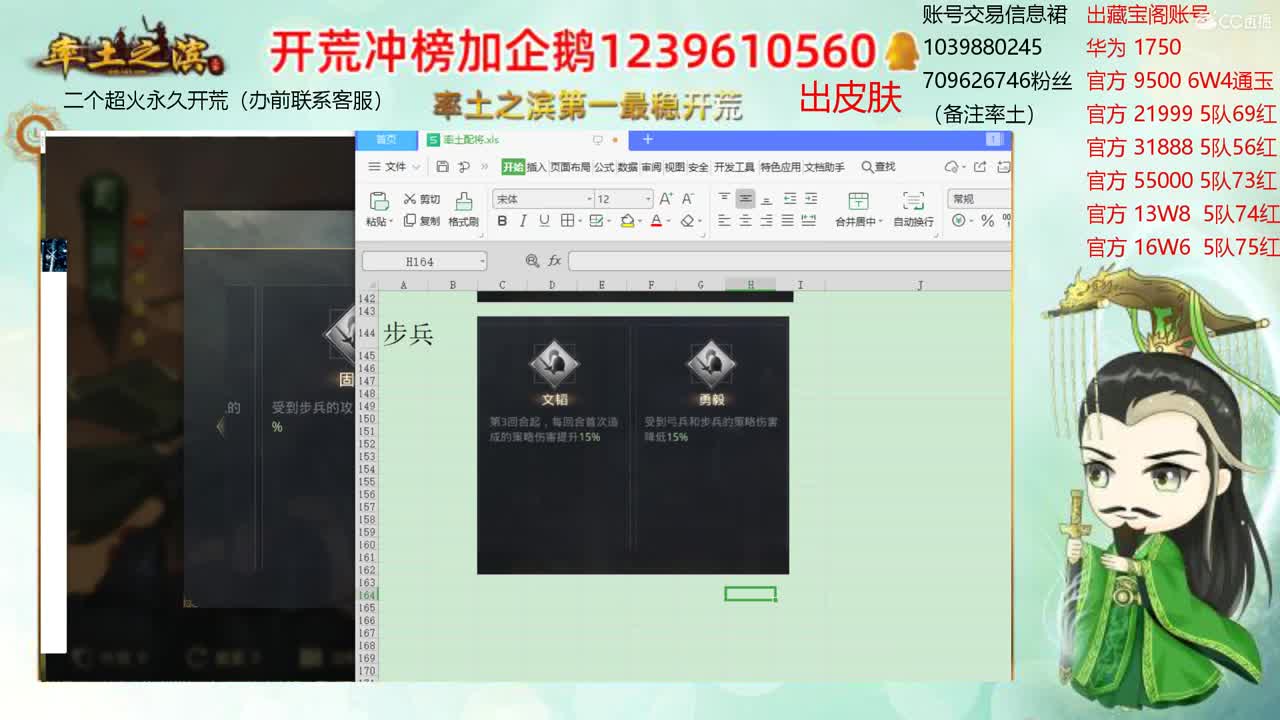Select the Format Painter (格式刷) tool
Screen dimensions: 1280x720
click(x=463, y=209)
